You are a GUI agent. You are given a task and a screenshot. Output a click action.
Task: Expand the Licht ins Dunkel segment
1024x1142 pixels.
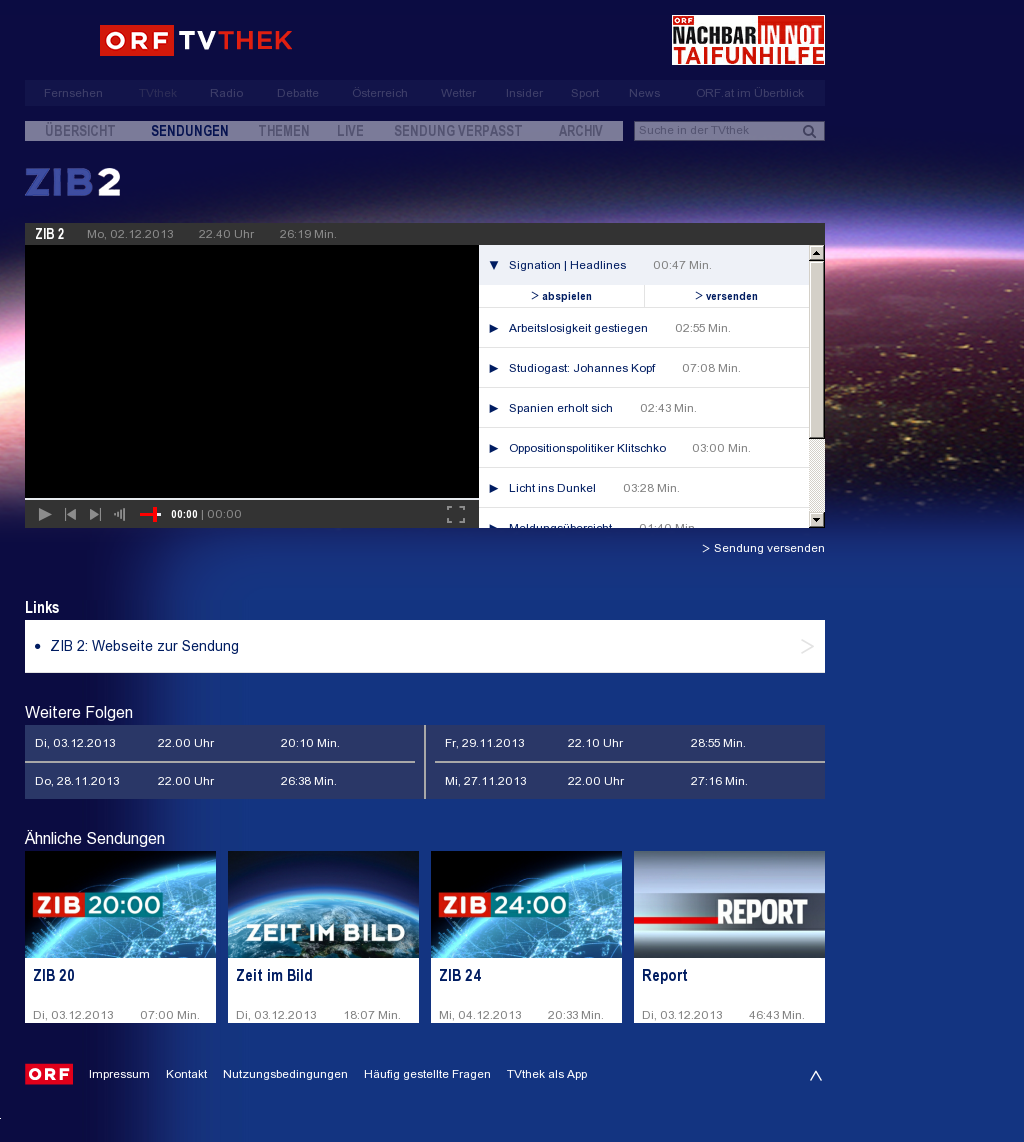coord(494,488)
